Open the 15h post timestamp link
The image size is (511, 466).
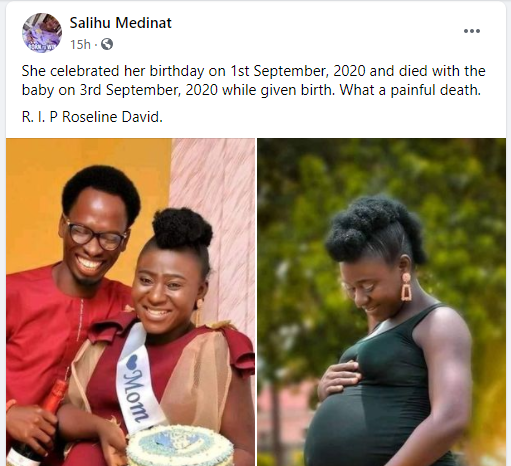[80, 44]
